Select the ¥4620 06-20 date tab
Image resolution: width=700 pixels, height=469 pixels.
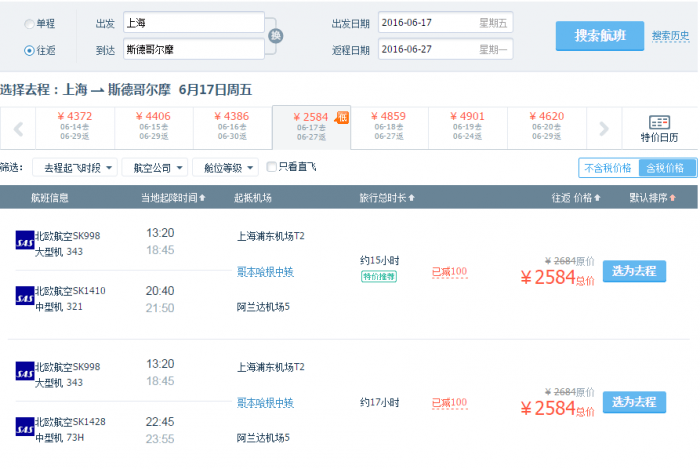tap(547, 126)
